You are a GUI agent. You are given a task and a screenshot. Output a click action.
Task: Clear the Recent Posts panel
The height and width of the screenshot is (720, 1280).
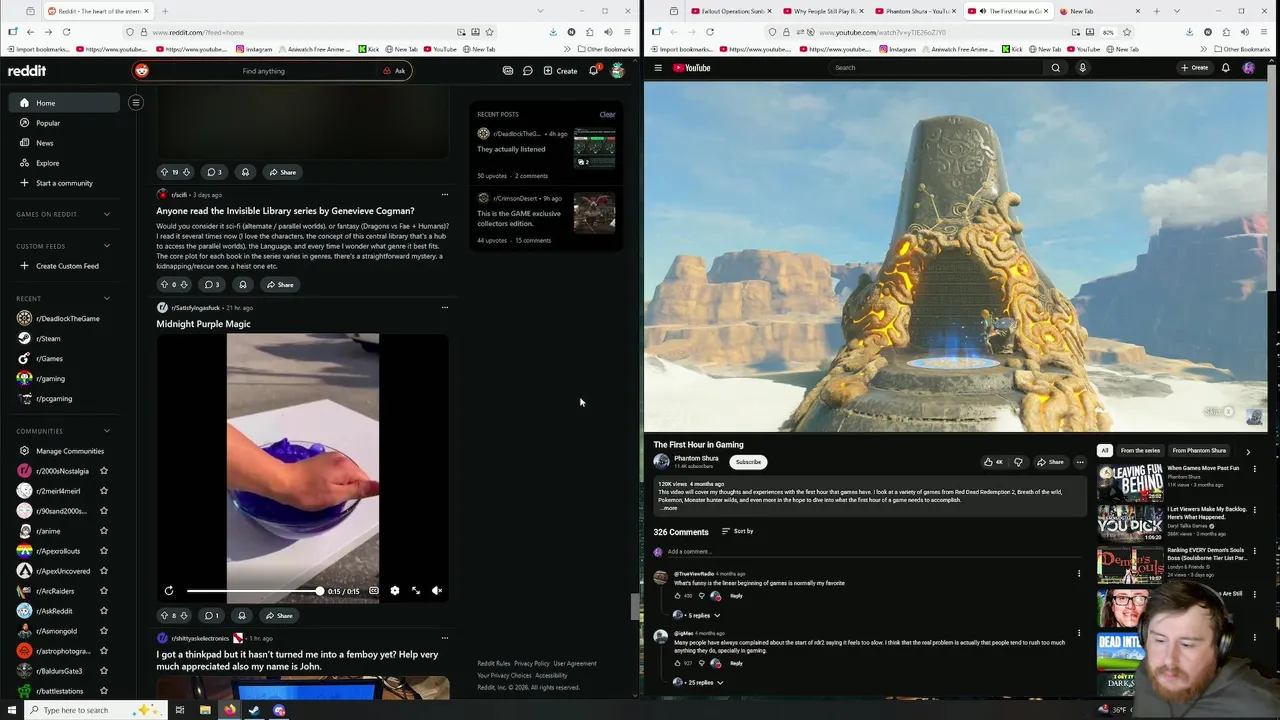tap(607, 114)
